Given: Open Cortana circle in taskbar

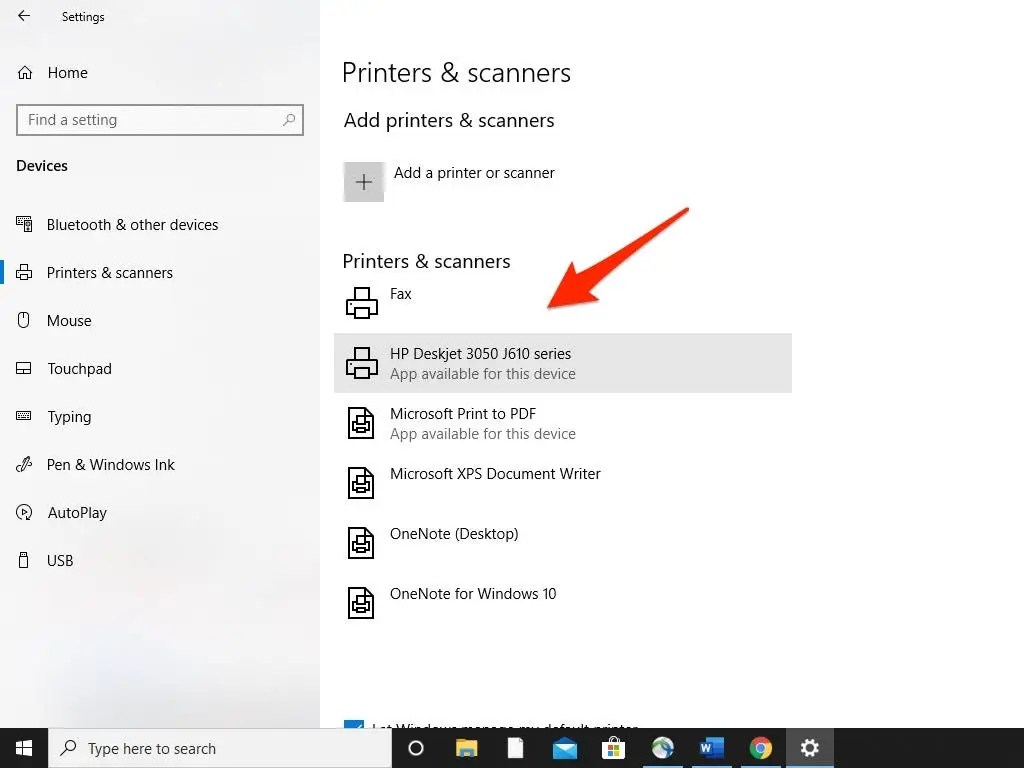Looking at the screenshot, I should [416, 748].
